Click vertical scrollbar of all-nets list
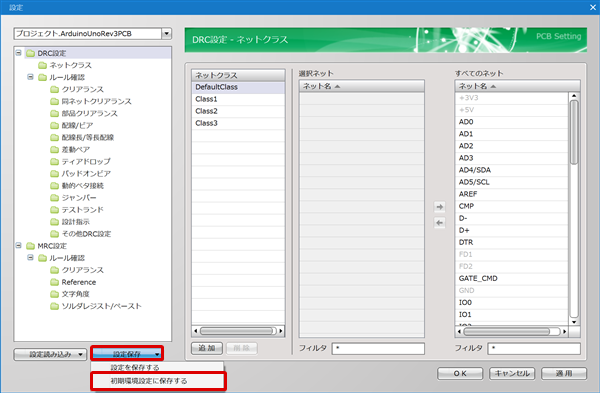The width and height of the screenshot is (600, 393). click(574, 132)
